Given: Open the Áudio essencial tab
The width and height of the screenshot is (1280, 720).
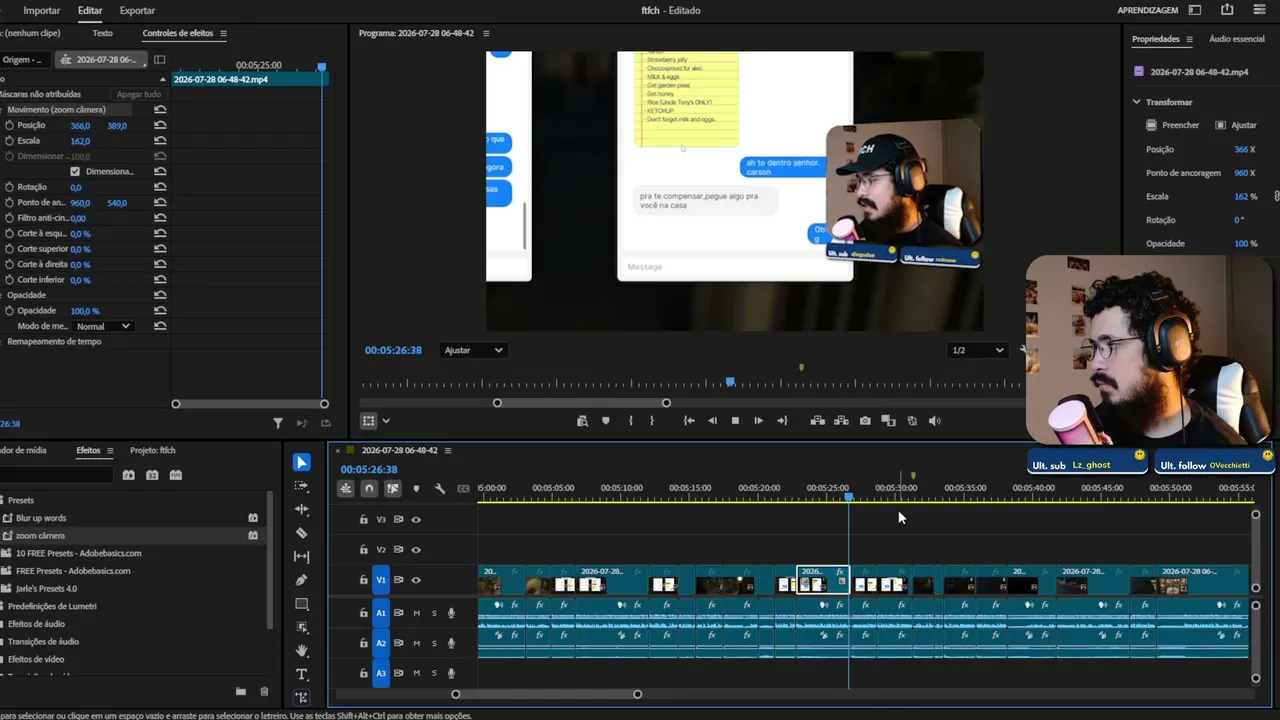Looking at the screenshot, I should click(1237, 39).
